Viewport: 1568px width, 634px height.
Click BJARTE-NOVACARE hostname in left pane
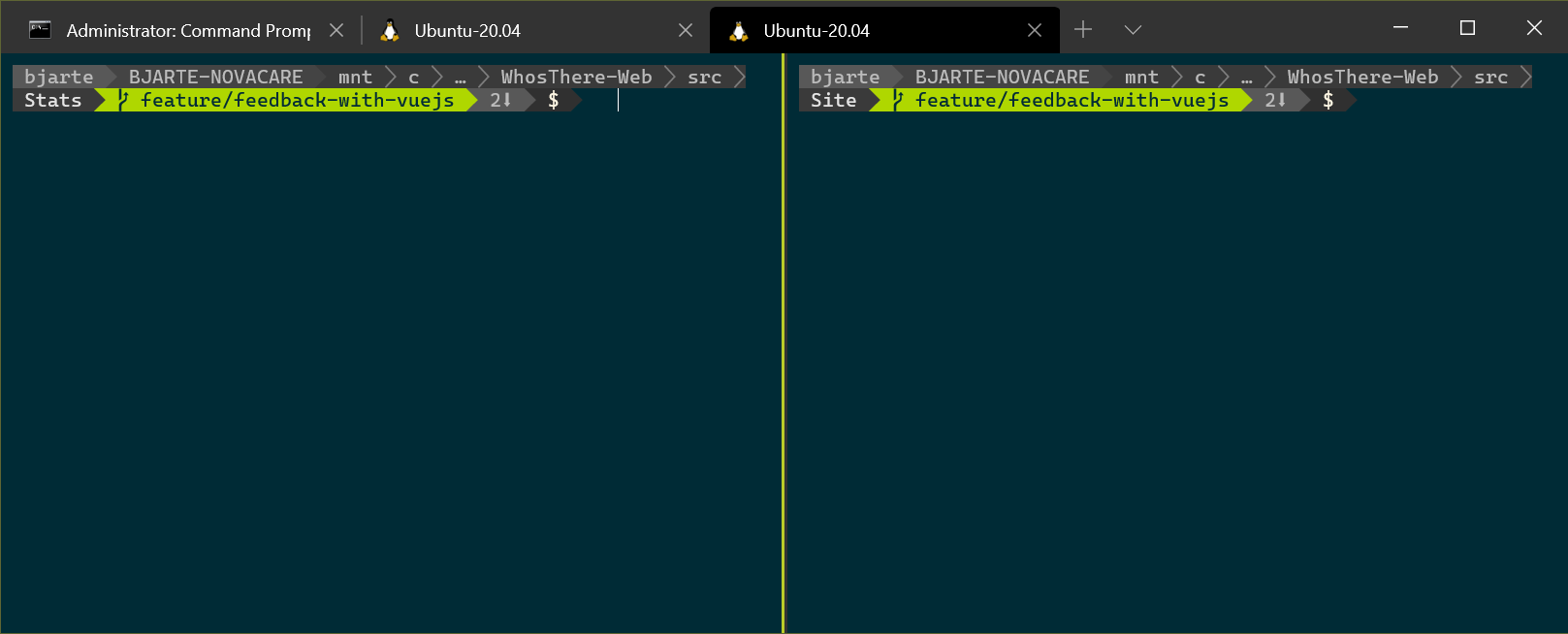point(216,77)
